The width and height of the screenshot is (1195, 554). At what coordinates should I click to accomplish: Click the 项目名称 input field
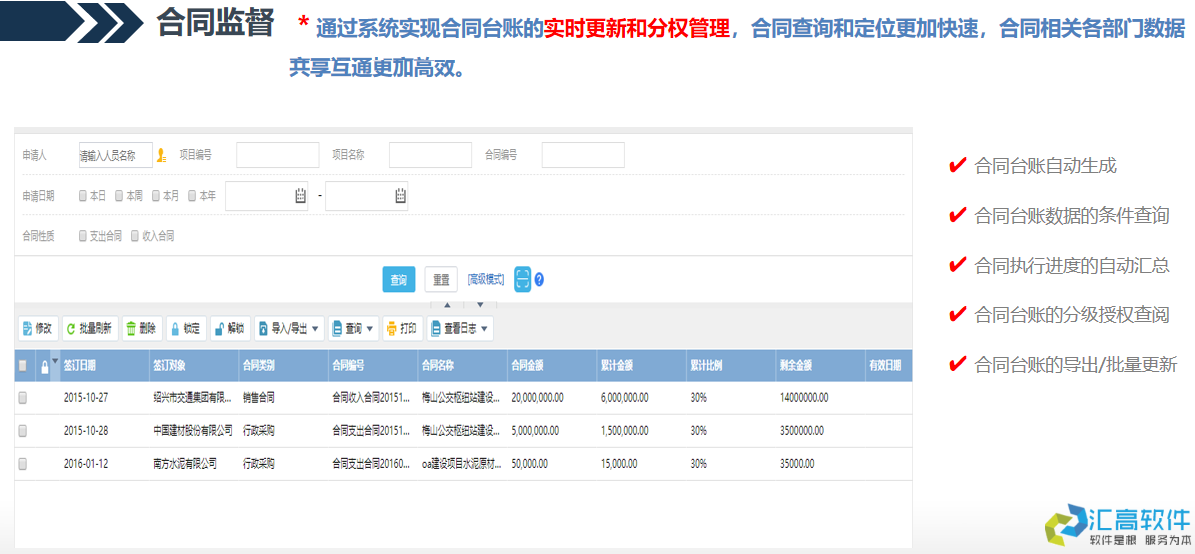(430, 155)
